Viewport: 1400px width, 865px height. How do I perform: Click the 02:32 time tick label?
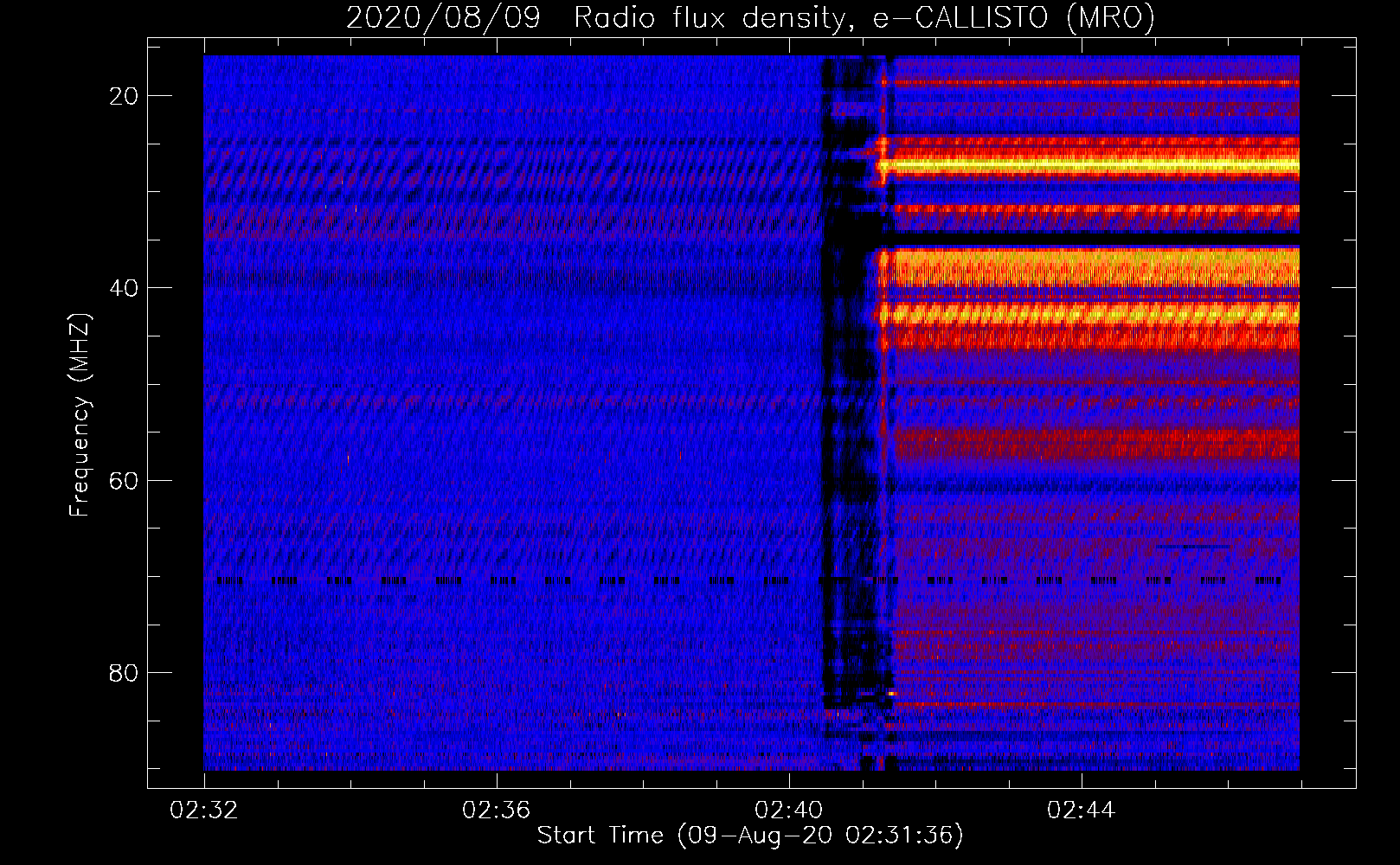coord(204,811)
